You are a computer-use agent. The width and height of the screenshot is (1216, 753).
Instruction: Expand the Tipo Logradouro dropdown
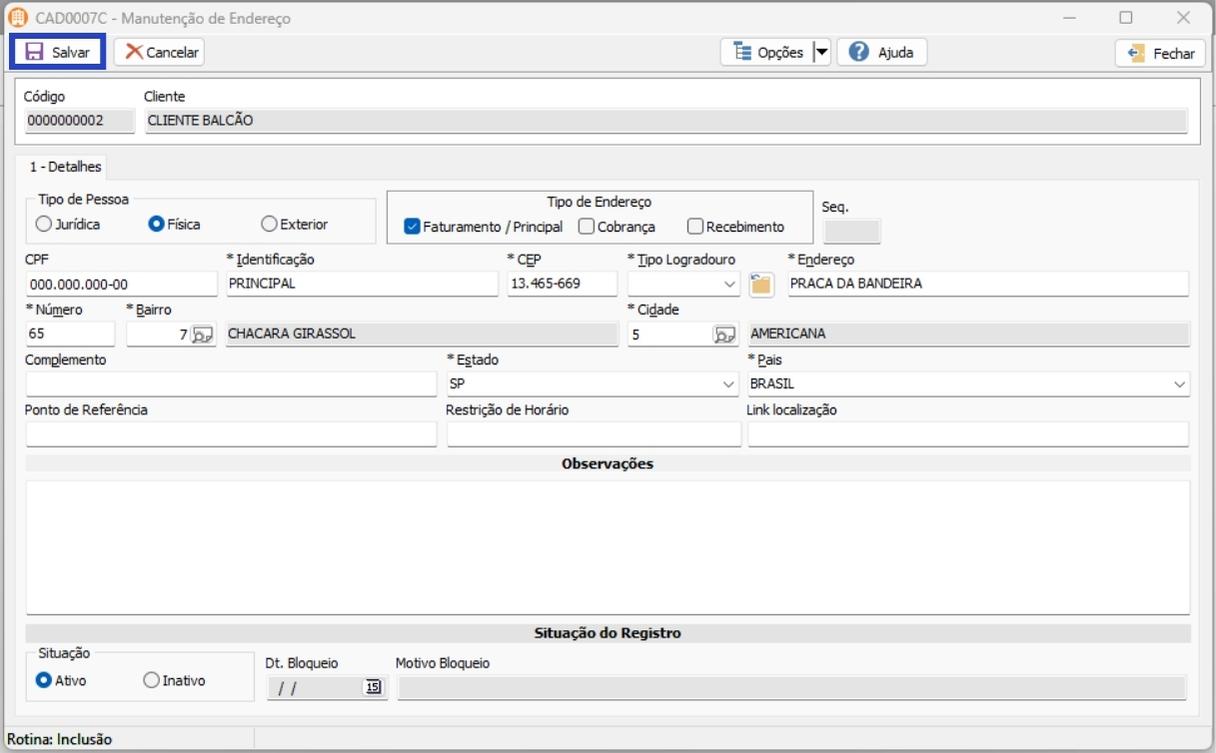(728, 284)
